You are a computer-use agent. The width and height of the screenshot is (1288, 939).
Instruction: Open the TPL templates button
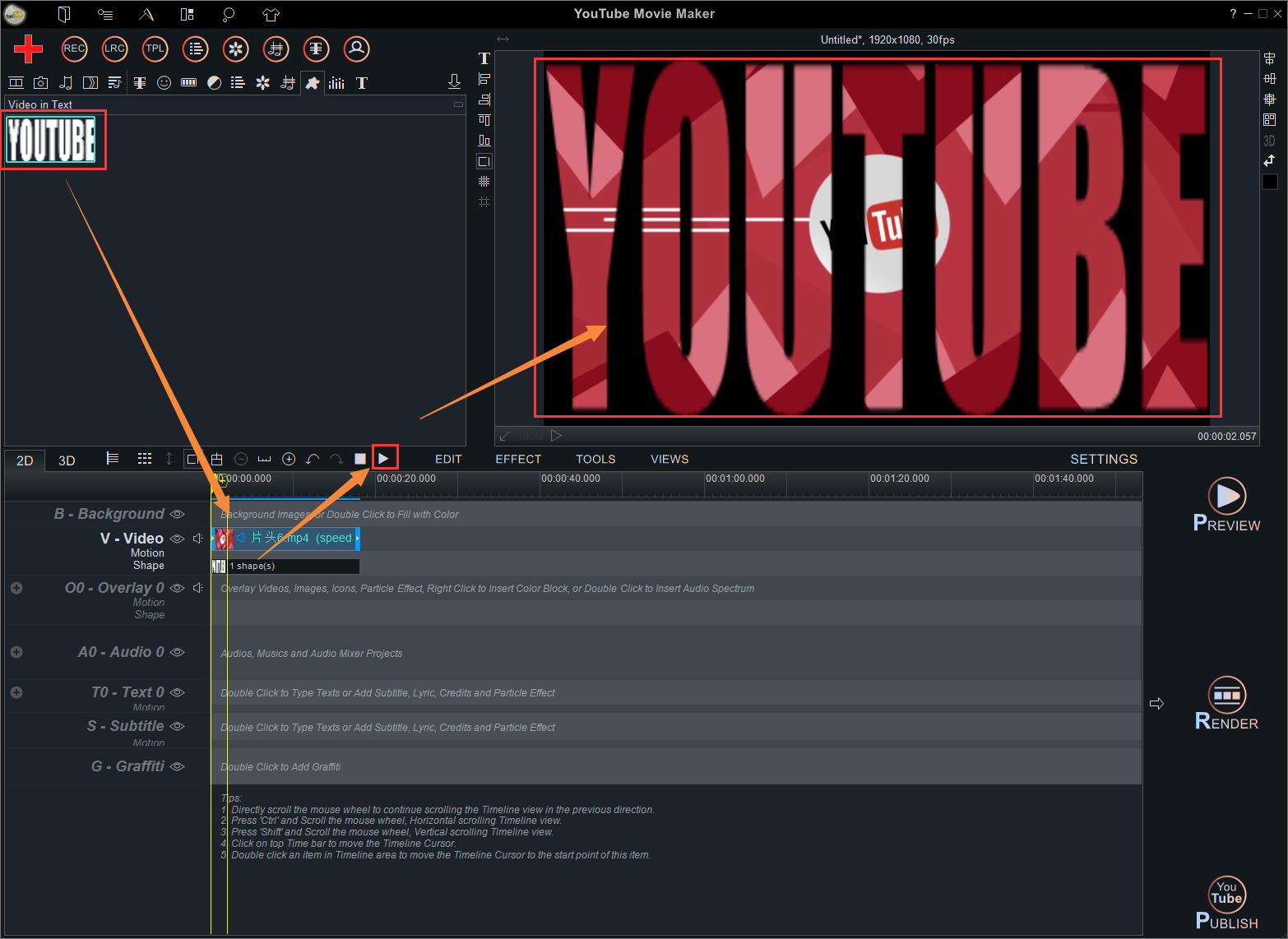pos(155,49)
